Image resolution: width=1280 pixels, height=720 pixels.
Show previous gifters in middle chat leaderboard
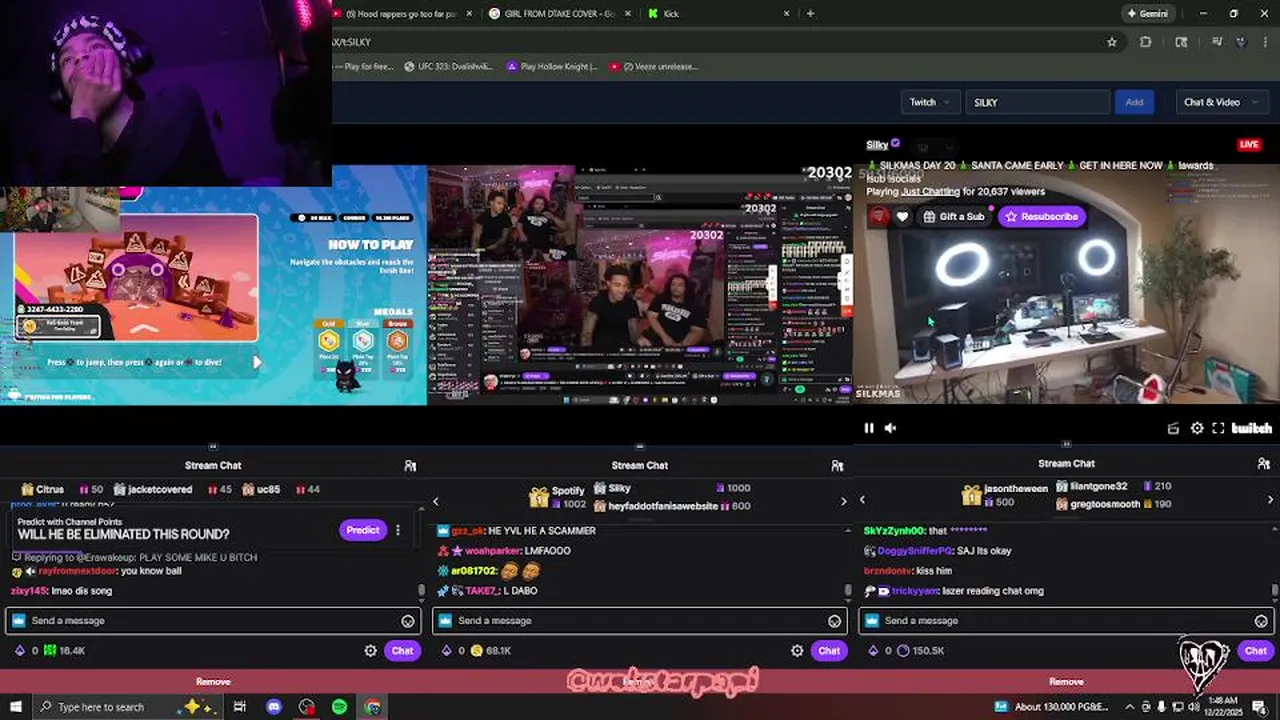tap(435, 501)
